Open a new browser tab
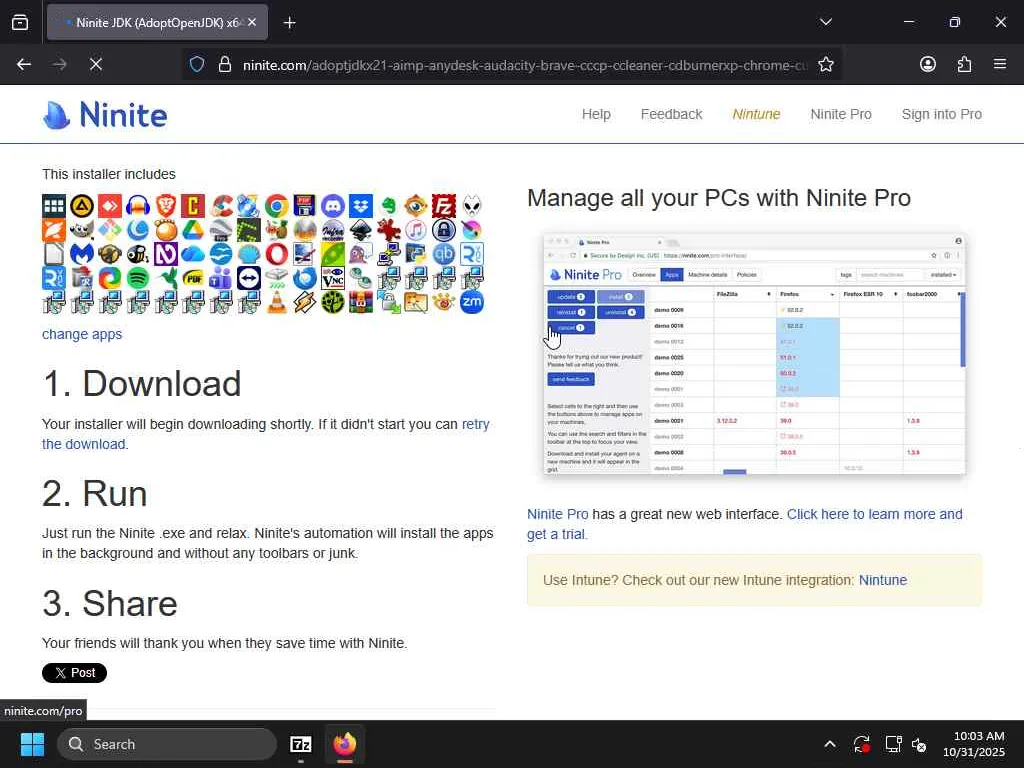 pyautogui.click(x=290, y=23)
